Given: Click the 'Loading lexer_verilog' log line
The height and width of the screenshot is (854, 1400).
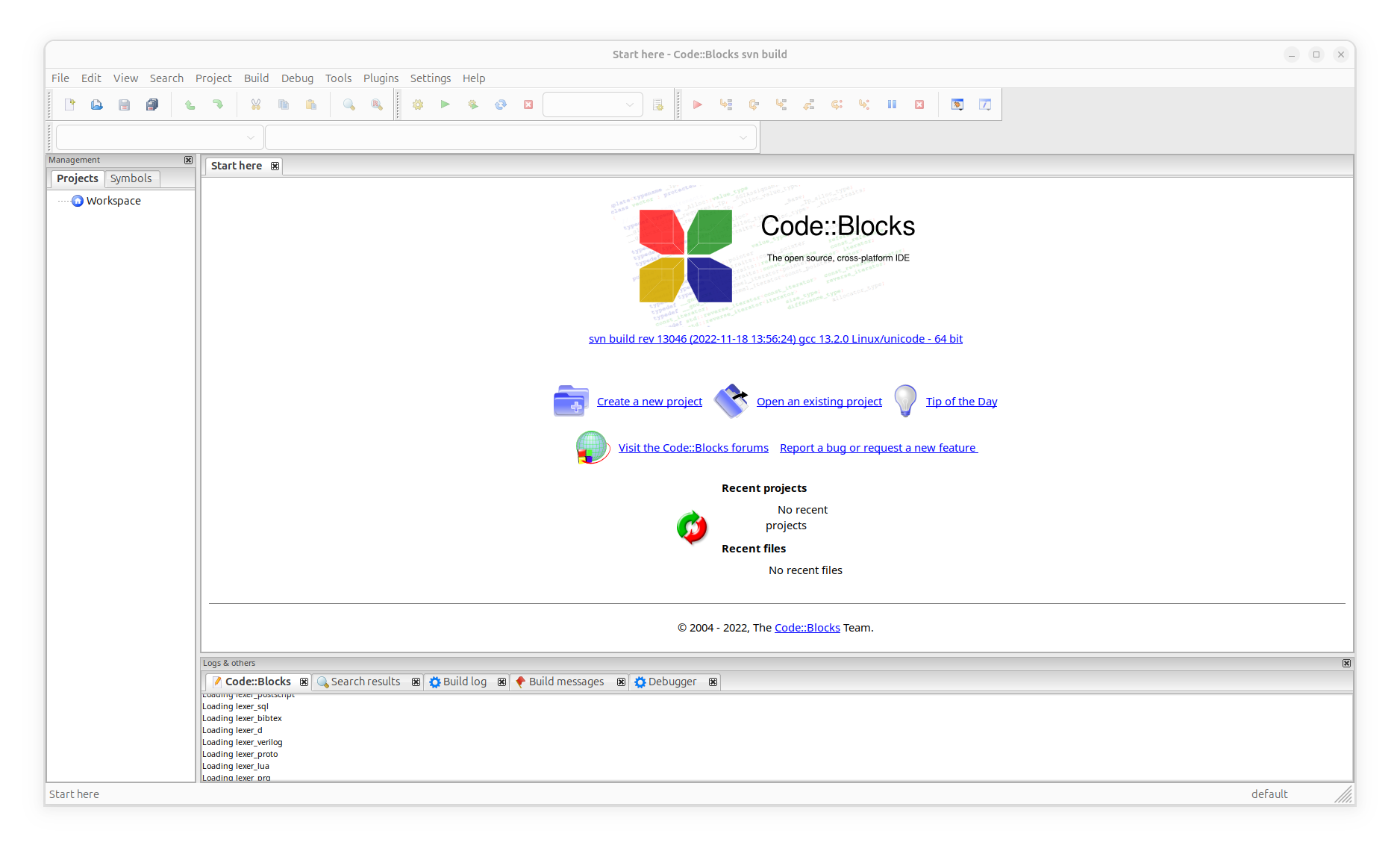Looking at the screenshot, I should (243, 742).
